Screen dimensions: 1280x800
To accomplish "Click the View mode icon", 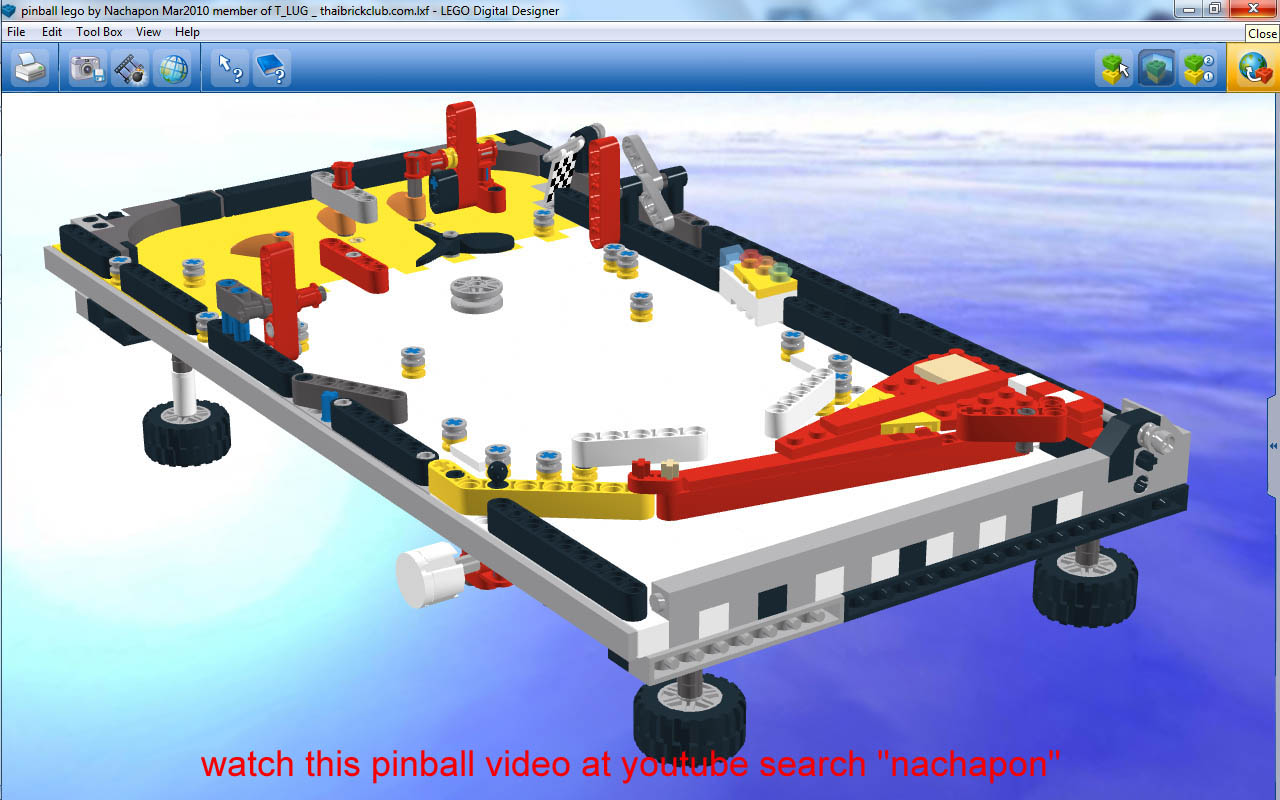I will pos(1157,68).
